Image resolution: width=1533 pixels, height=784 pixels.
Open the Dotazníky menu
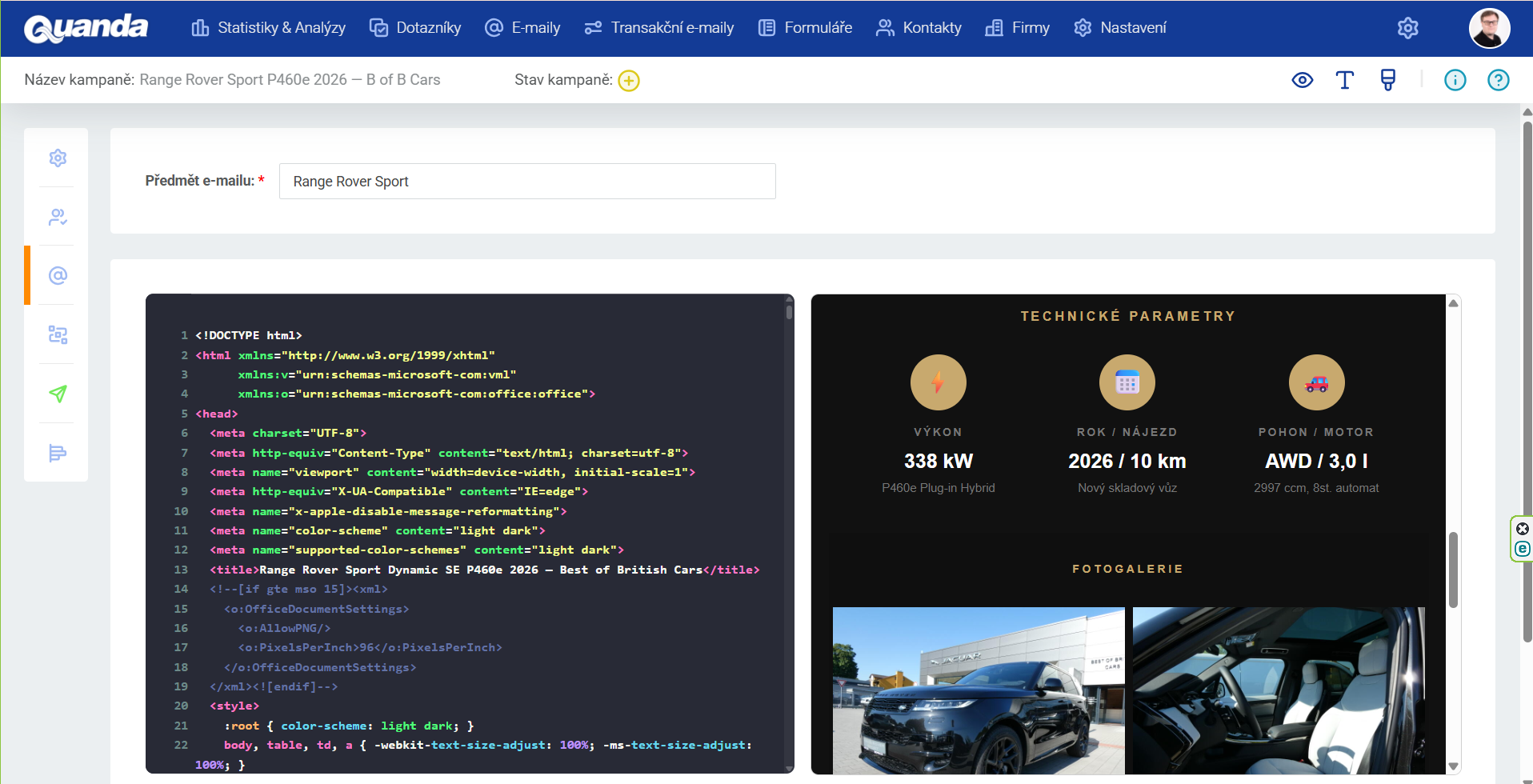(415, 28)
